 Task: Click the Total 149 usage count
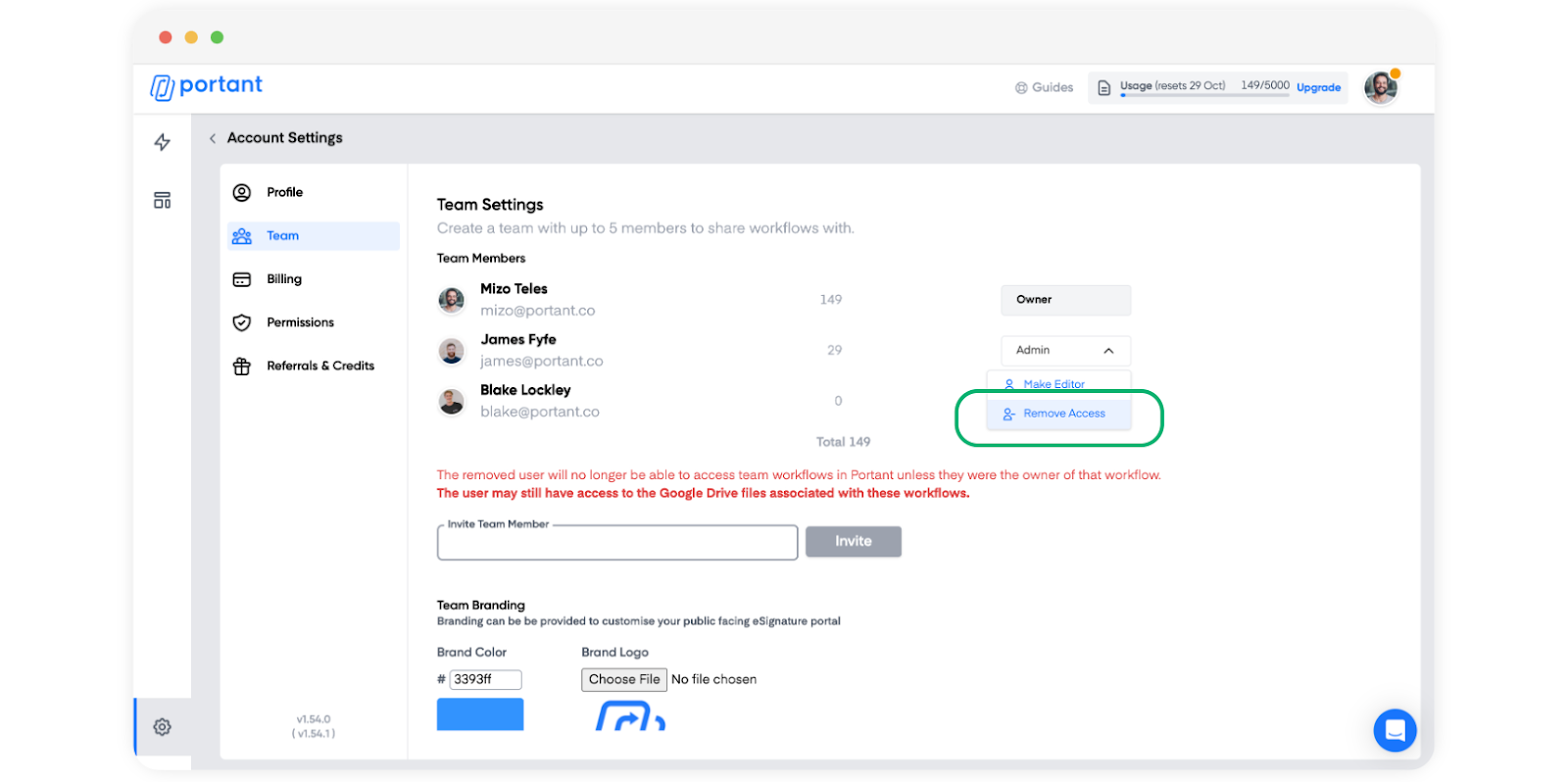[x=843, y=442]
